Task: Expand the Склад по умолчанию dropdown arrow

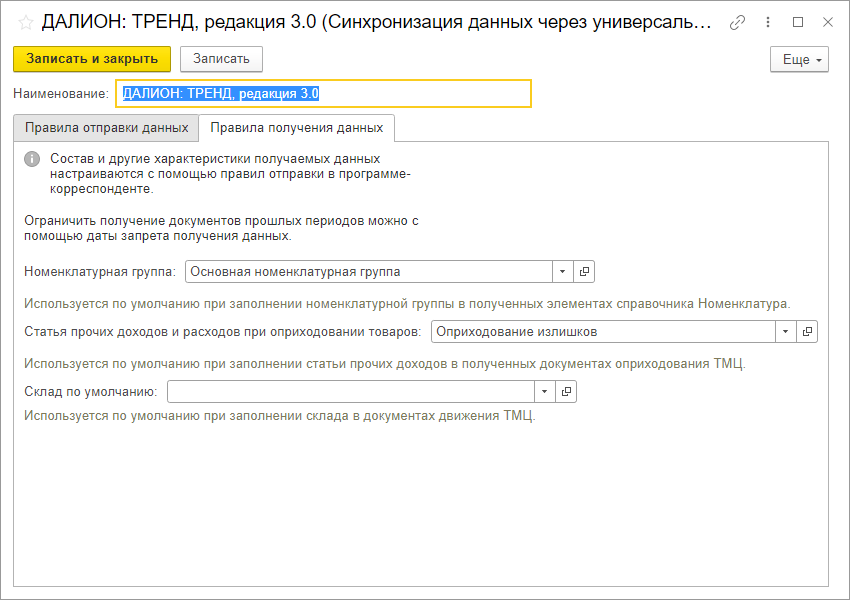Action: (x=544, y=391)
